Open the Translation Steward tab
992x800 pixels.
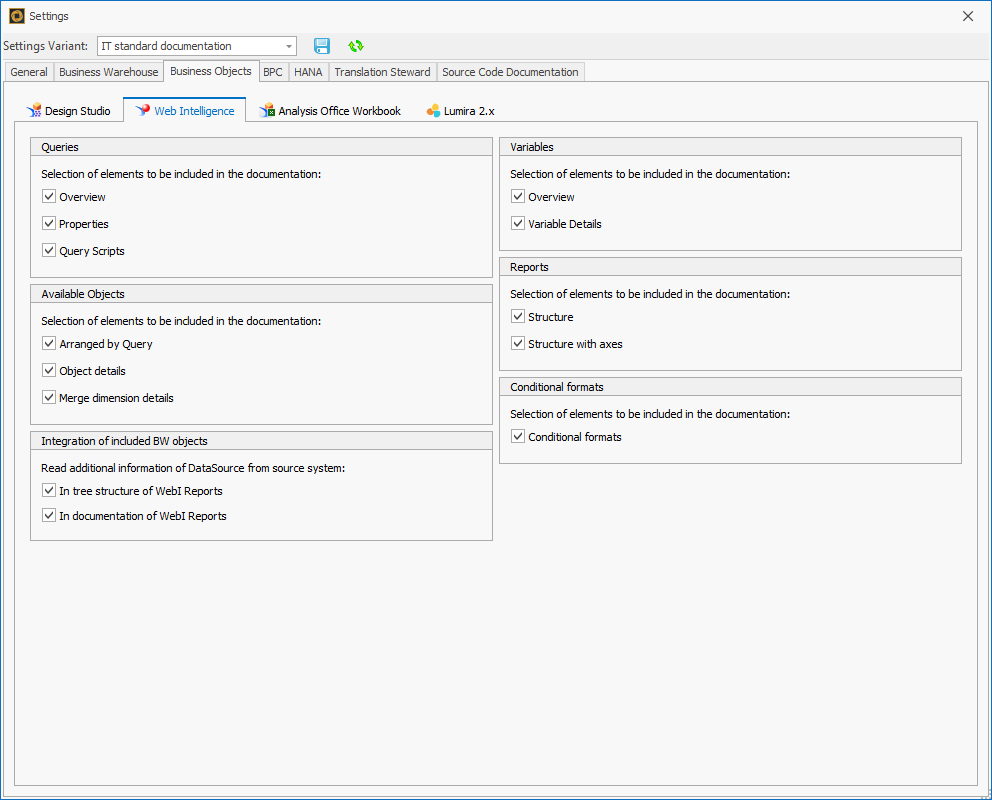tap(382, 71)
